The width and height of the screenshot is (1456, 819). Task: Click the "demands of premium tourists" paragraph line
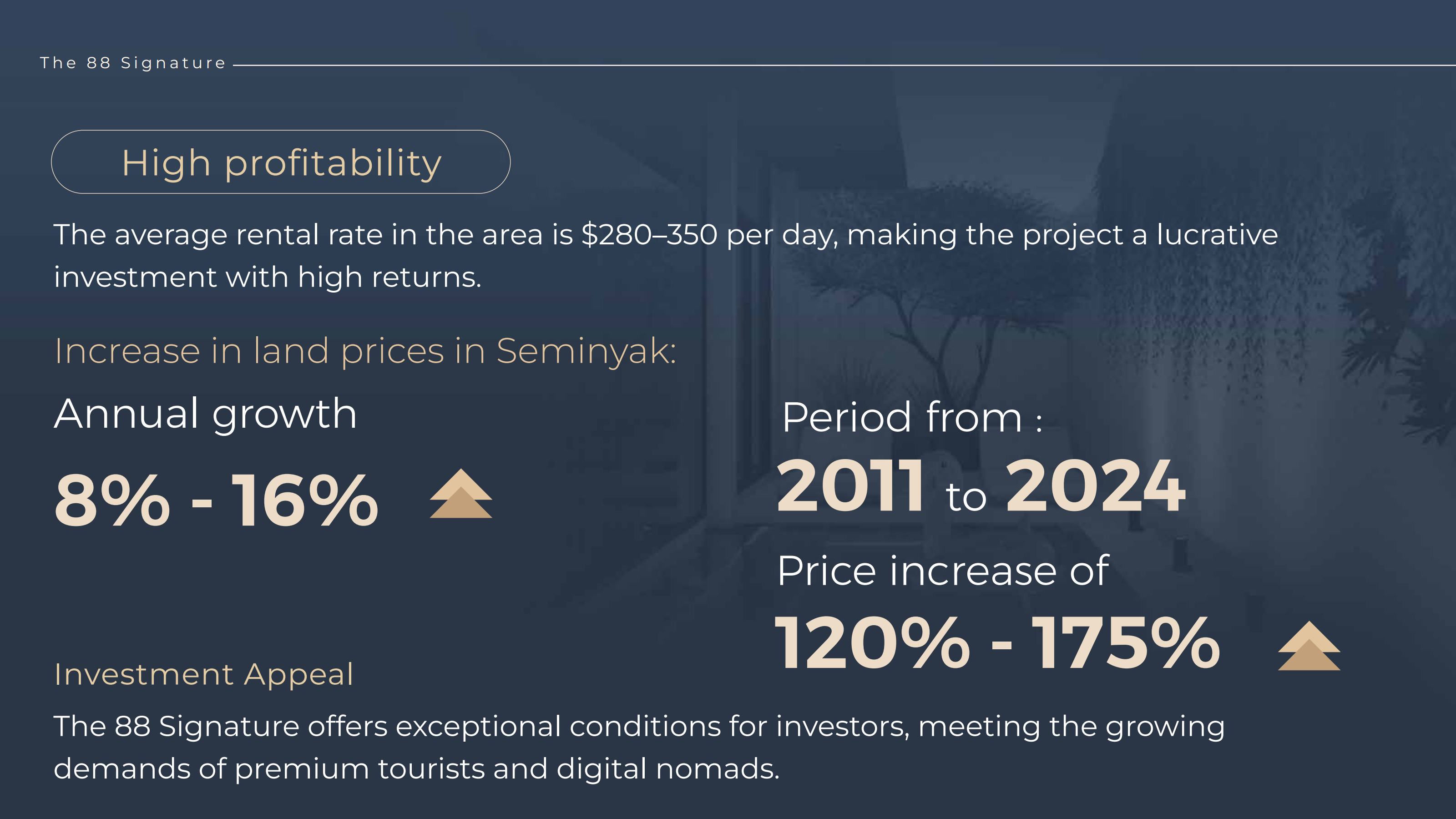point(416,768)
